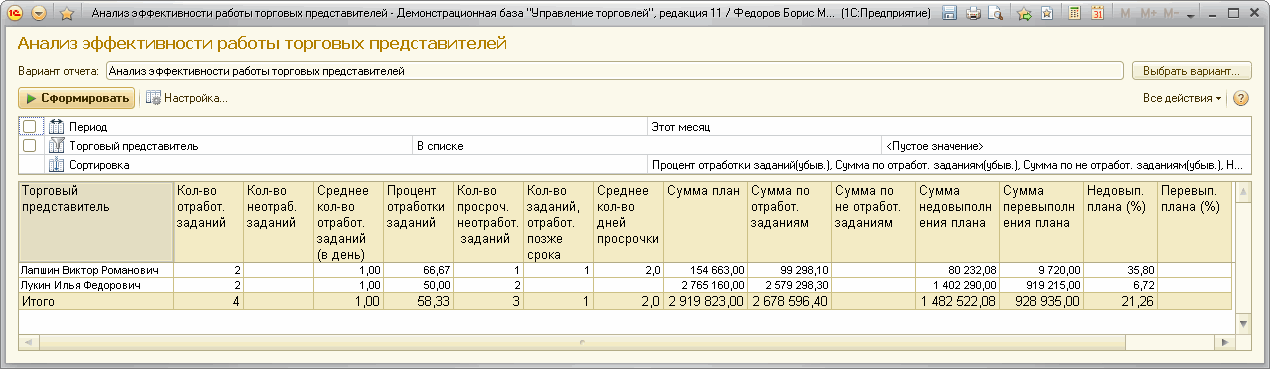The image size is (1270, 369).
Task: Enable the Период checkbox
Action: (30, 127)
